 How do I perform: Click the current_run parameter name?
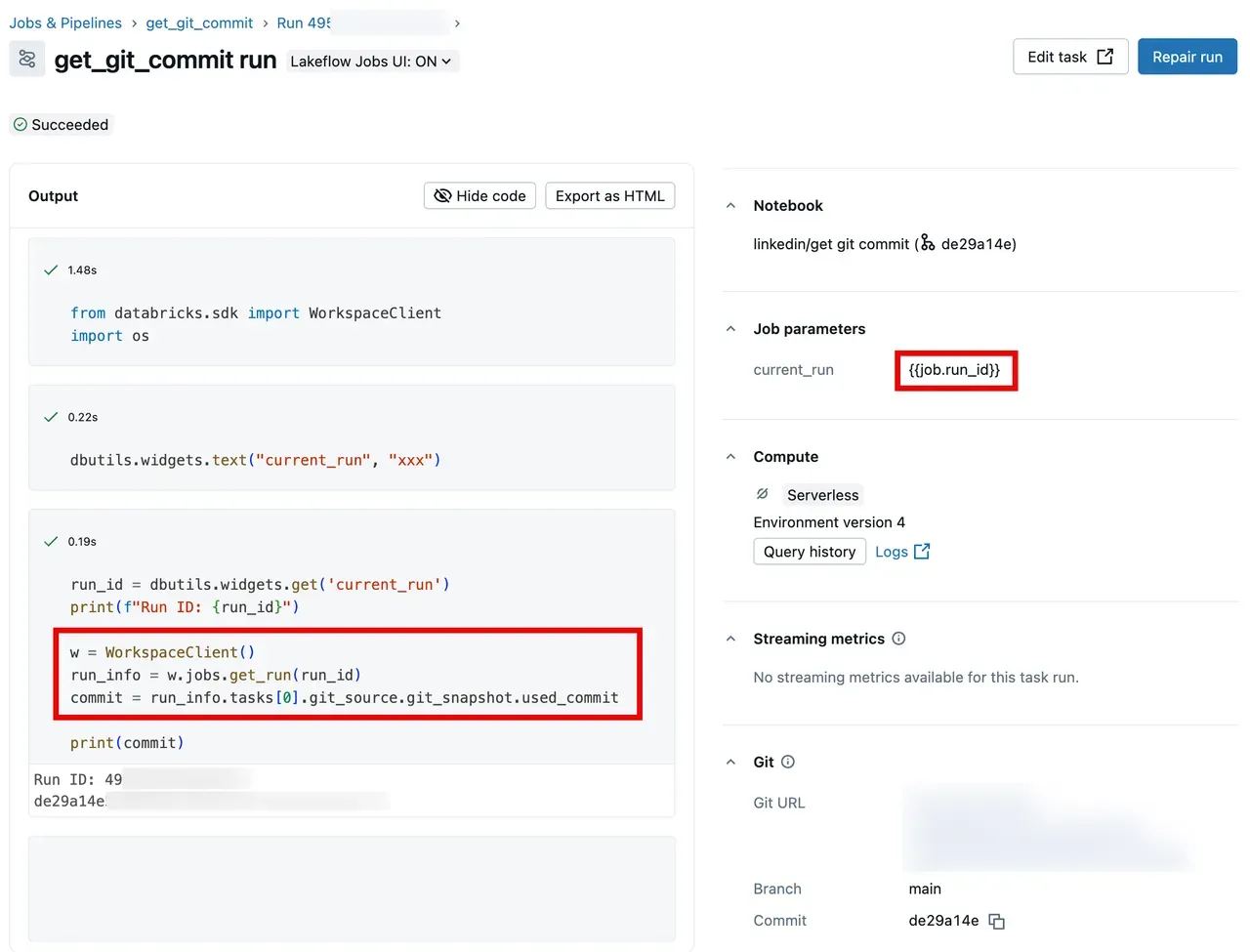[794, 370]
